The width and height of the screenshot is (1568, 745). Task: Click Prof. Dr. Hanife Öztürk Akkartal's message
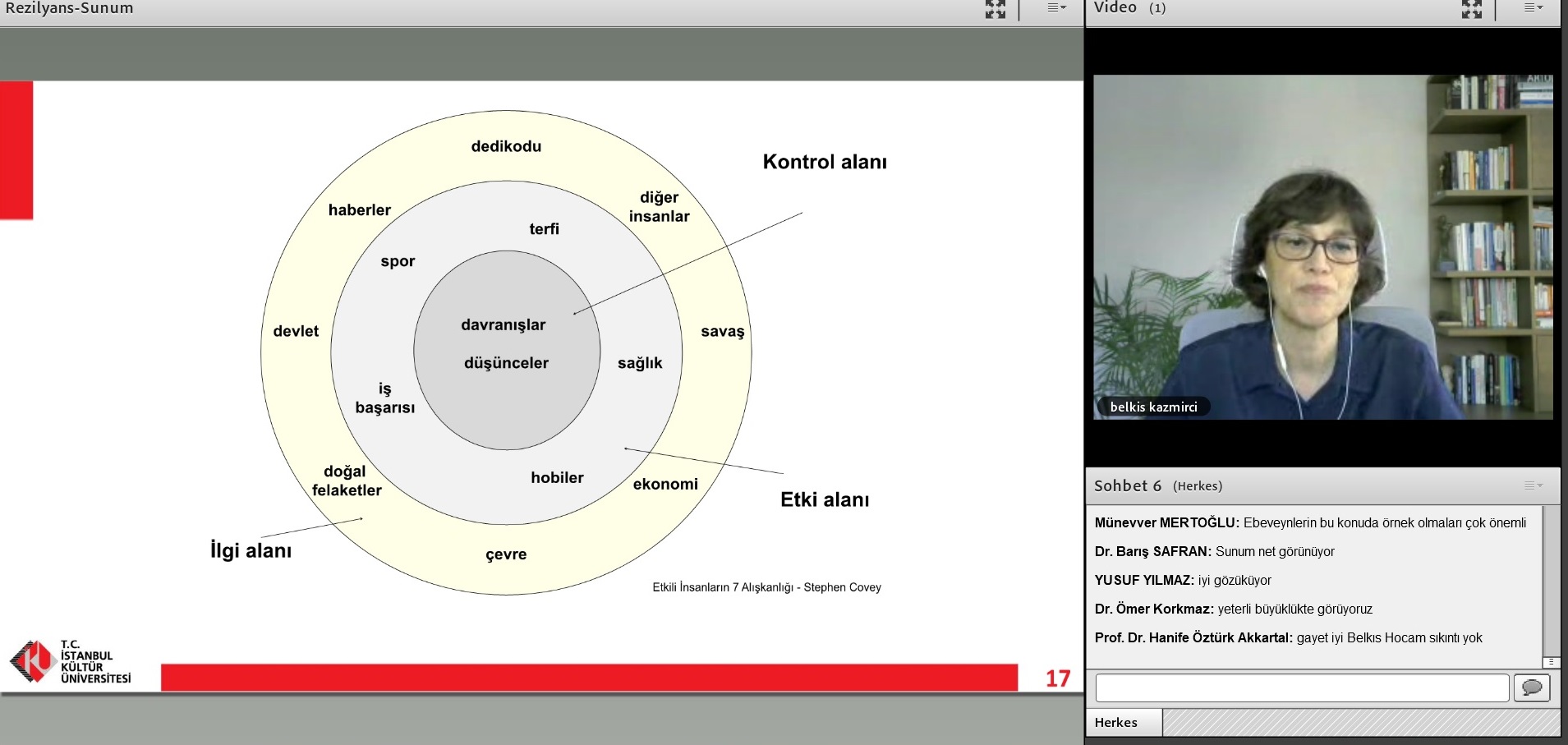(1288, 637)
